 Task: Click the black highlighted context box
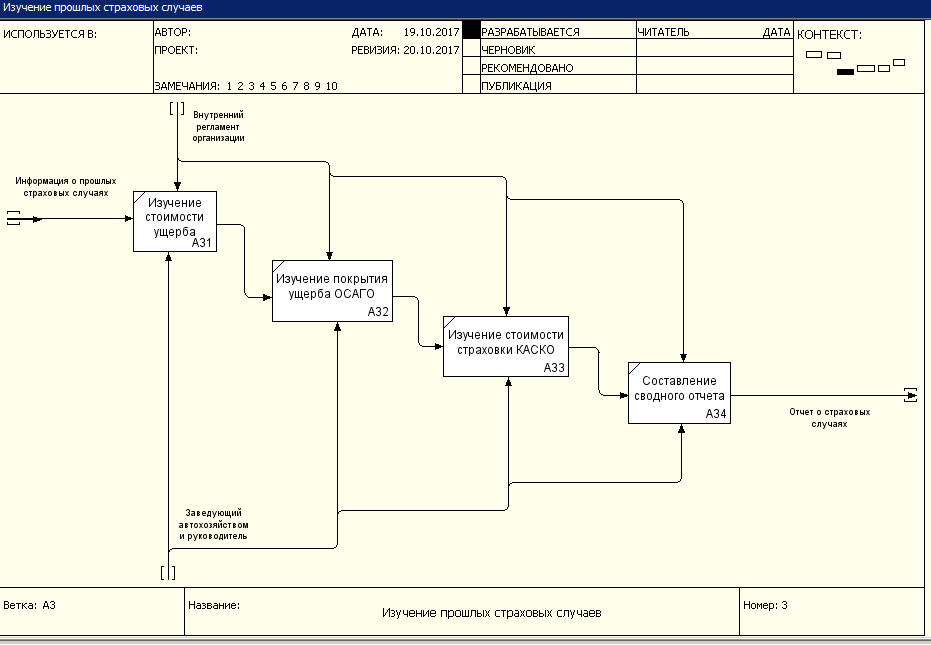(846, 72)
